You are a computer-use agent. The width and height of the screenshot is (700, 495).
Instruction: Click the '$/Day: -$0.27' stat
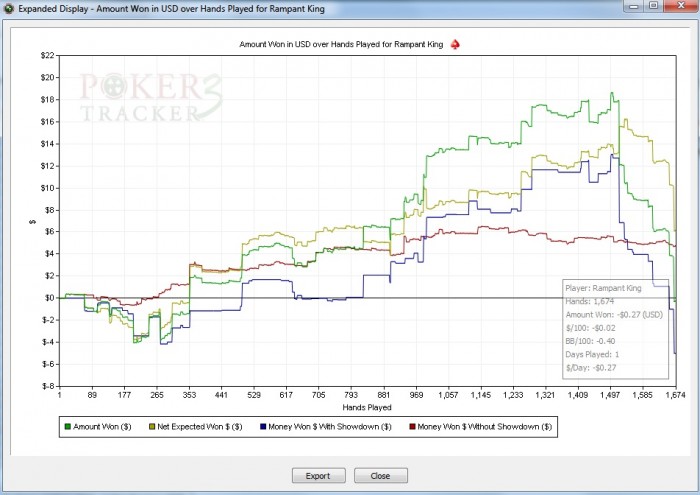click(x=591, y=368)
